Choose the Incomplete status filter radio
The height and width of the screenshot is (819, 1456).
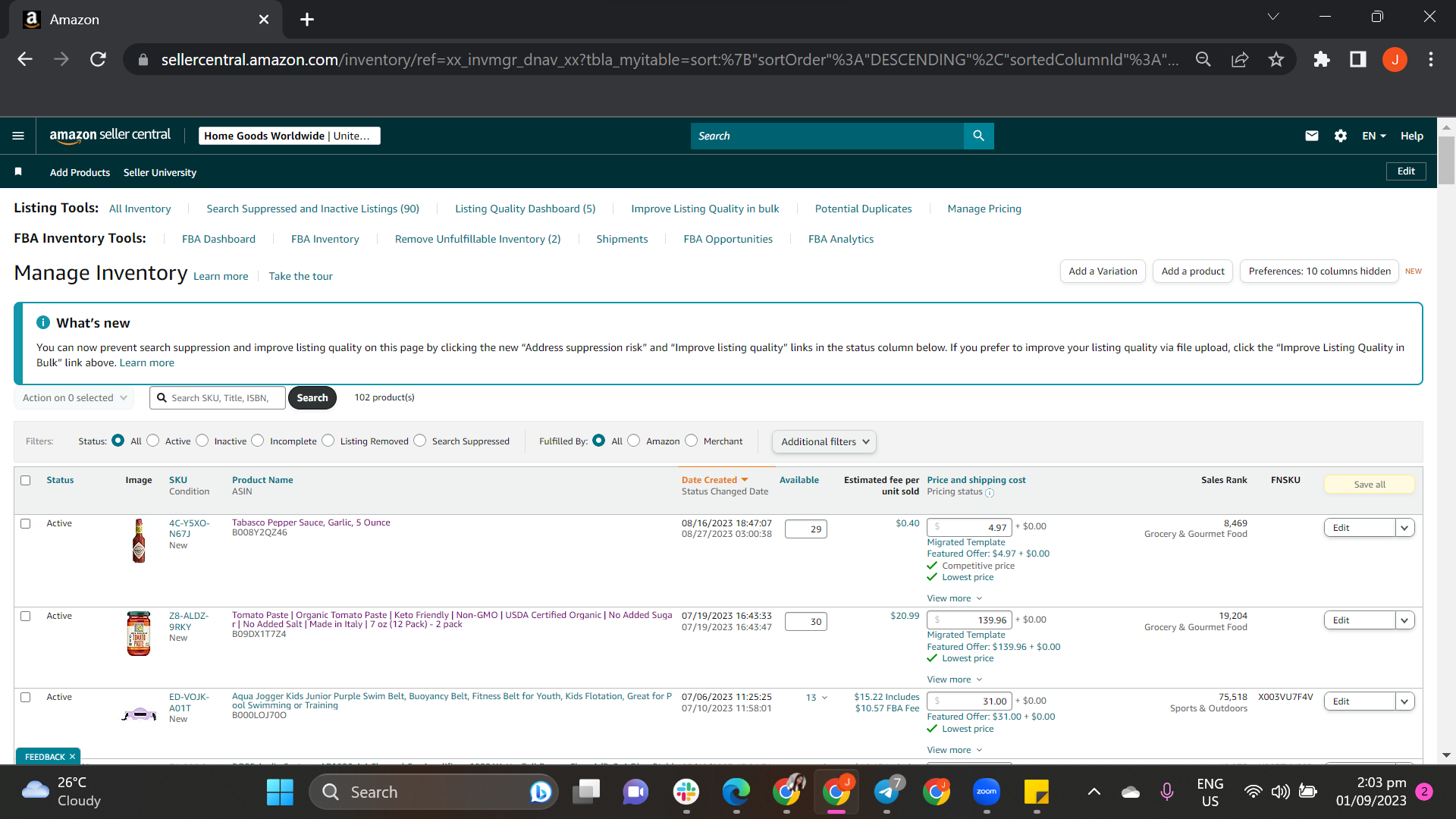[x=258, y=441]
